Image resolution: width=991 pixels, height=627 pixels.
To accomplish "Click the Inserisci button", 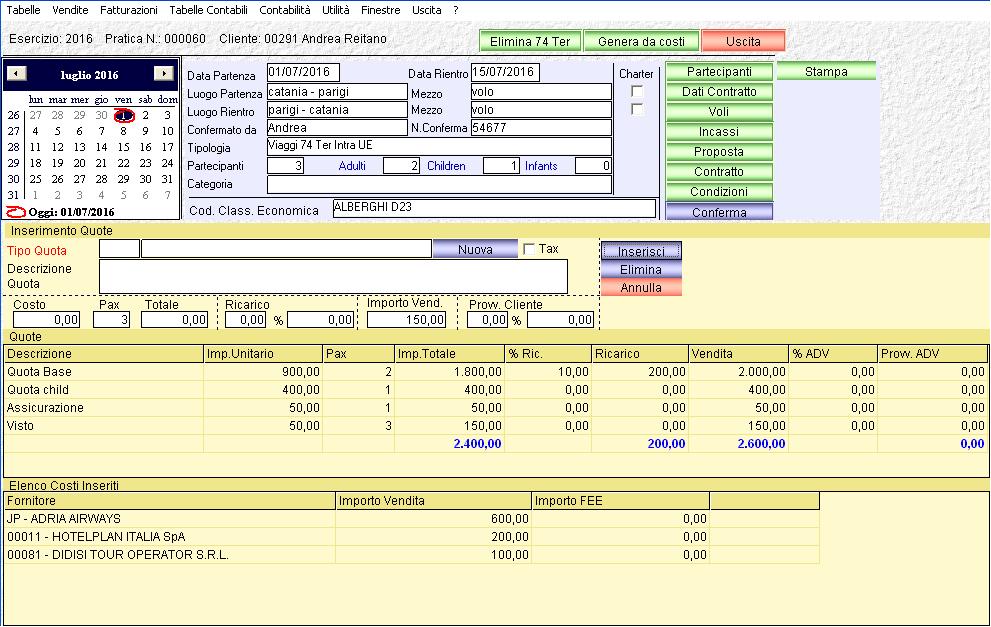I will click(641, 252).
